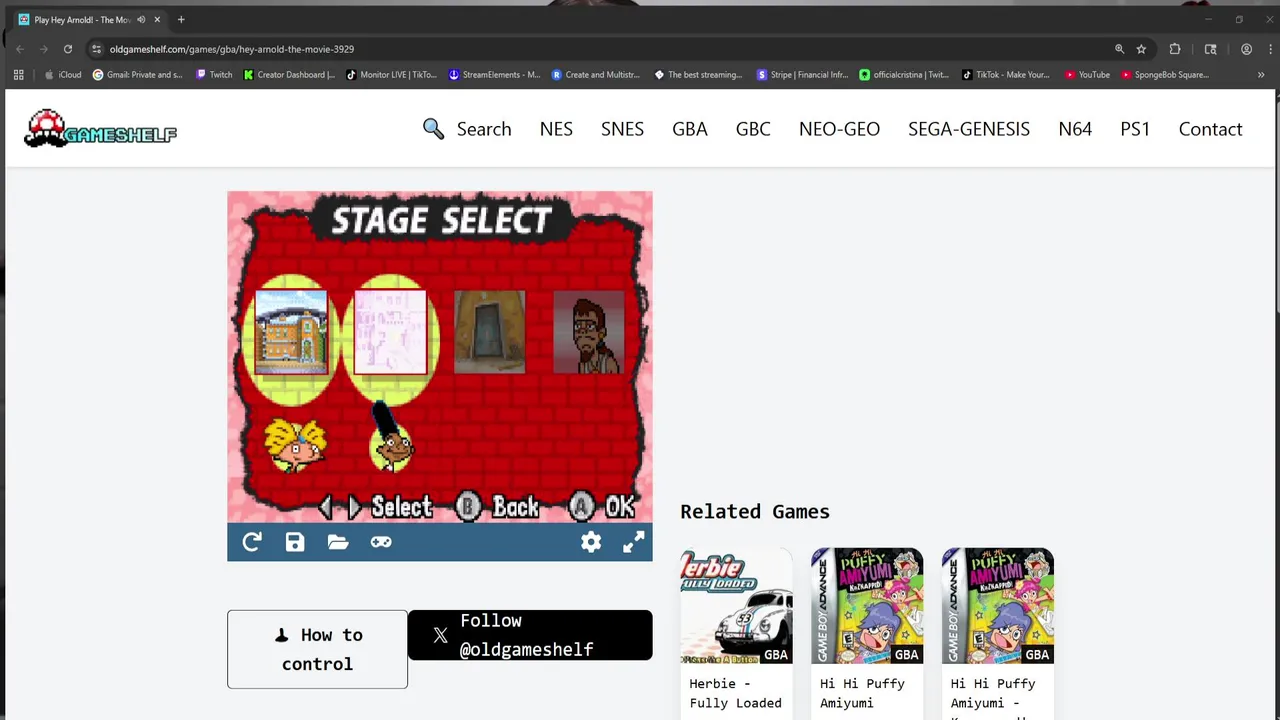This screenshot has height=720, width=1280.
Task: Click the Gameshelf mushroom logo
Action: 100,129
